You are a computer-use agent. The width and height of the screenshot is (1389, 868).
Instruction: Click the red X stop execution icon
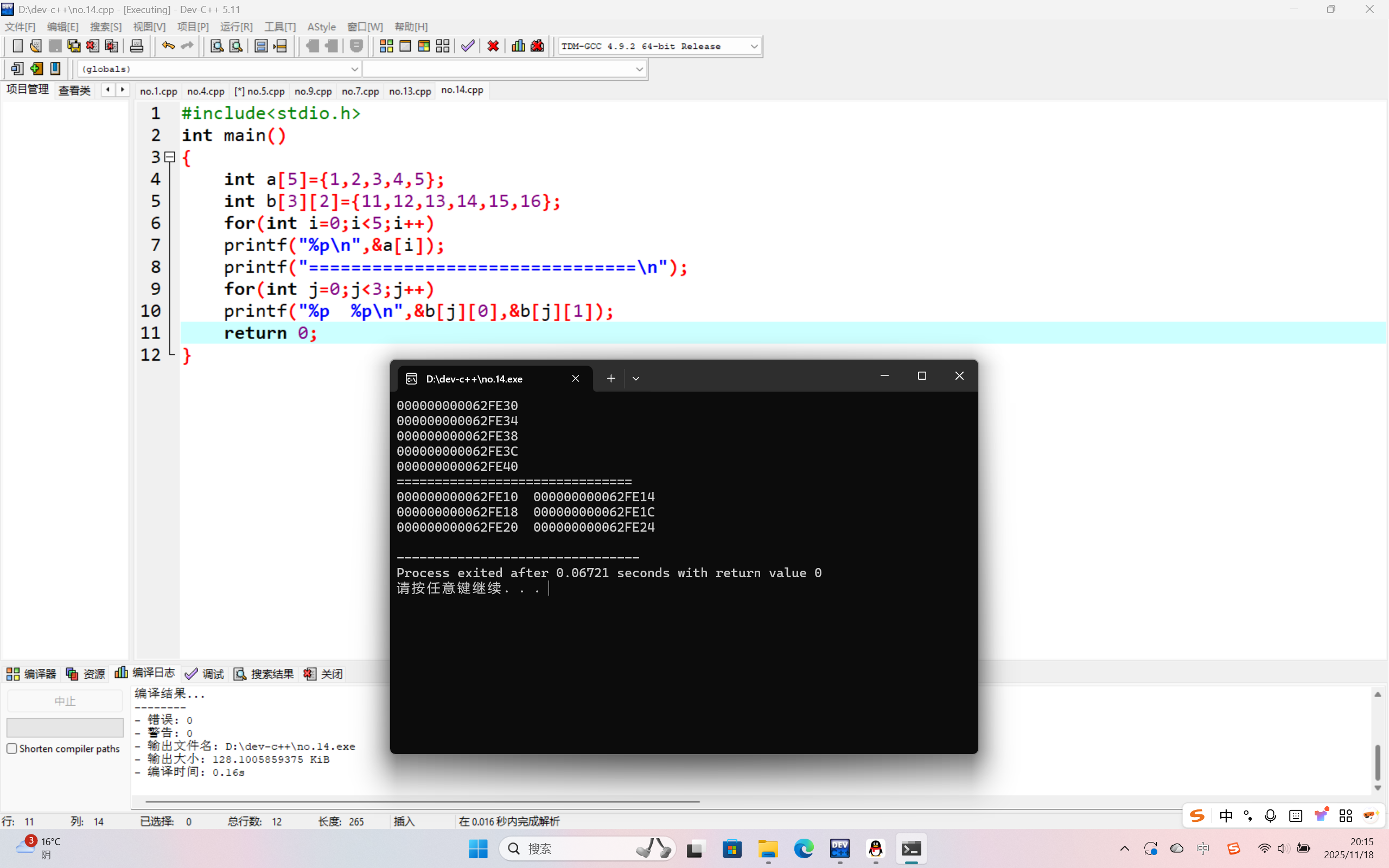pyautogui.click(x=493, y=46)
